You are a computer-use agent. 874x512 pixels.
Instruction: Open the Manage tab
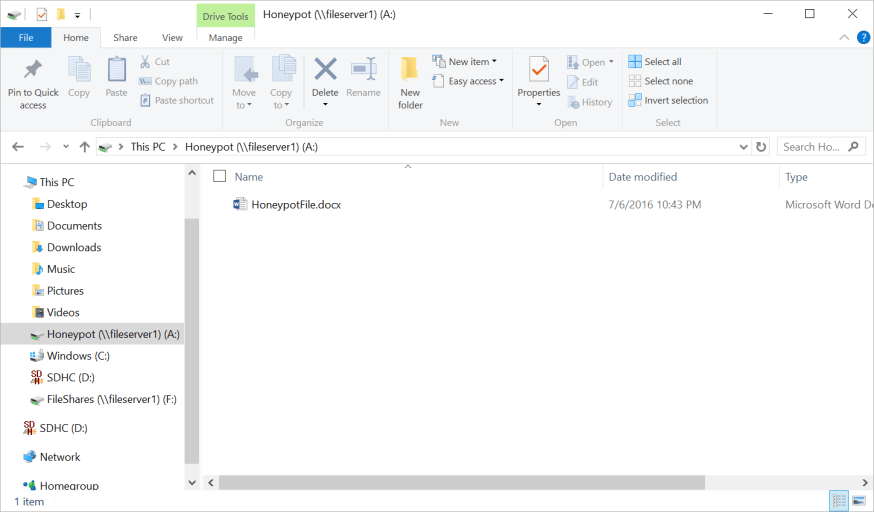pyautogui.click(x=225, y=37)
